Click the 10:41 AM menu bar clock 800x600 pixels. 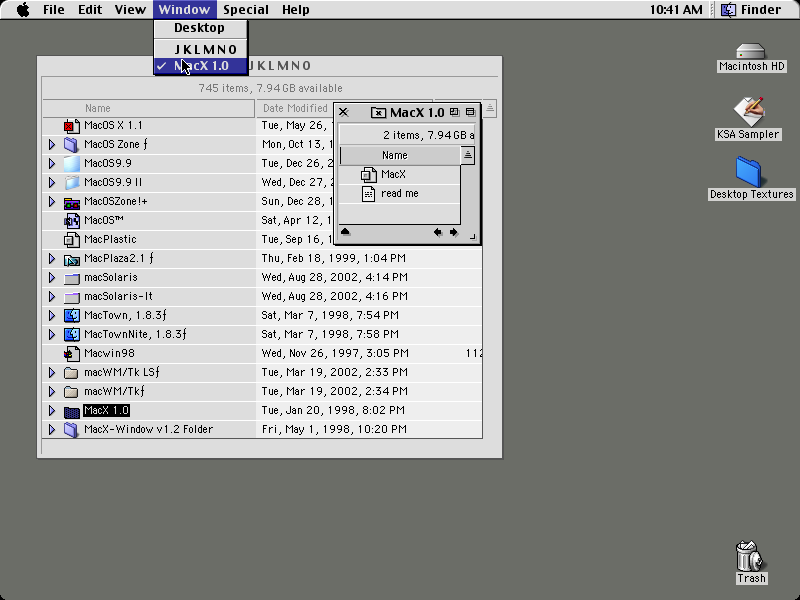(x=676, y=10)
